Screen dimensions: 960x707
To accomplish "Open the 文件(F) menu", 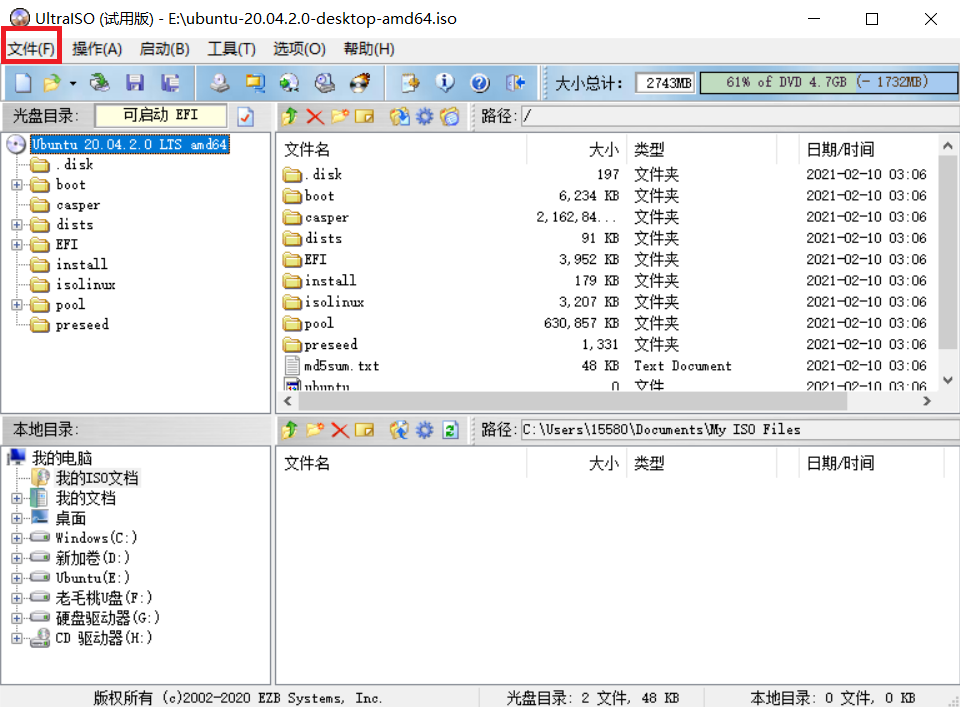I will coord(31,48).
